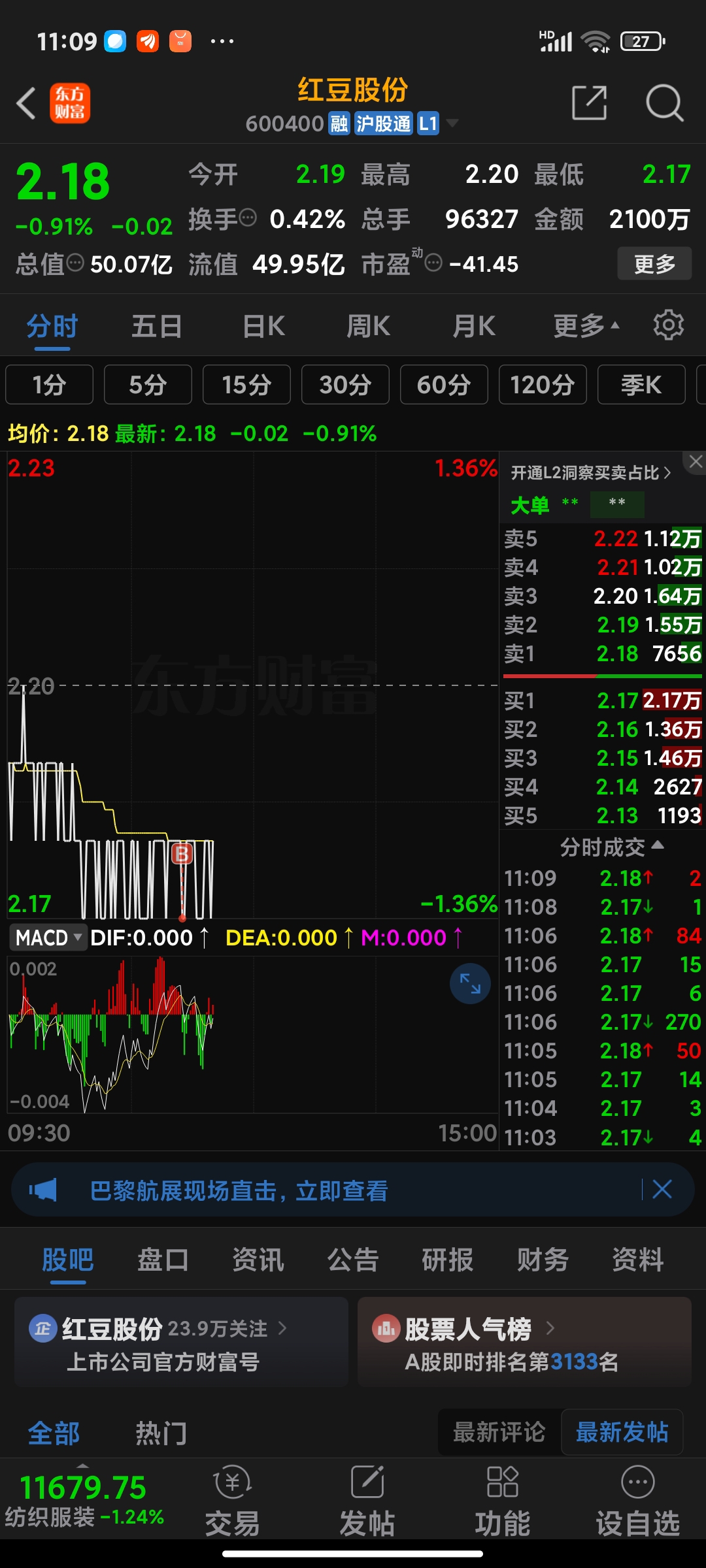Viewport: 706px width, 1568px height.
Task: Switch to 月K chart tab
Action: 474,325
